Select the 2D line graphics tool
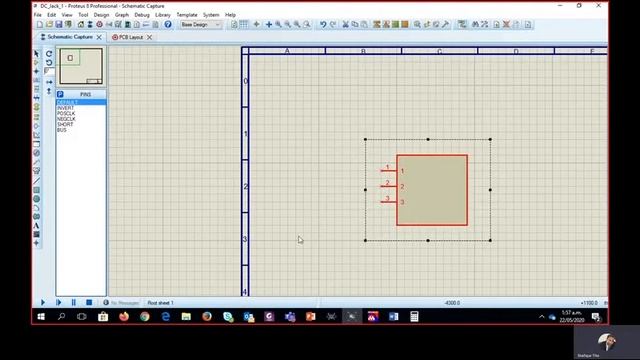Screen dimensions: 640x360 click(36, 181)
